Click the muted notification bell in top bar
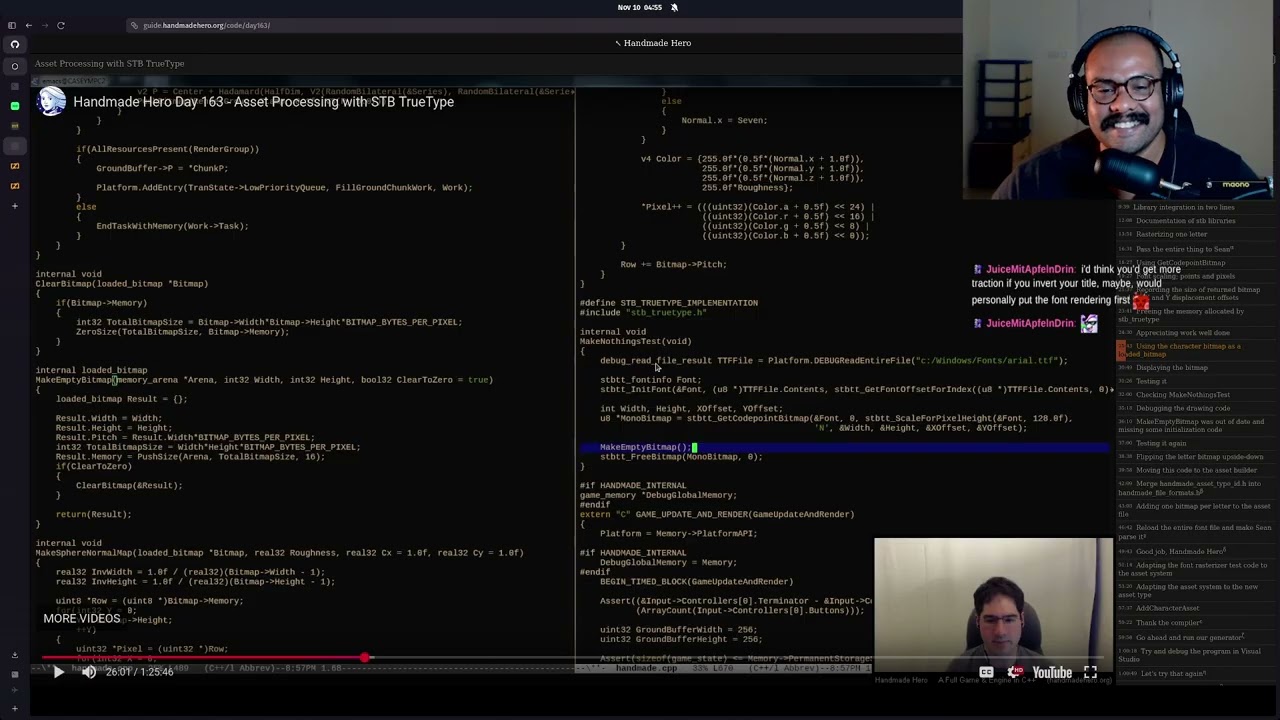Screen dimensions: 1280x720 click(x=674, y=7)
